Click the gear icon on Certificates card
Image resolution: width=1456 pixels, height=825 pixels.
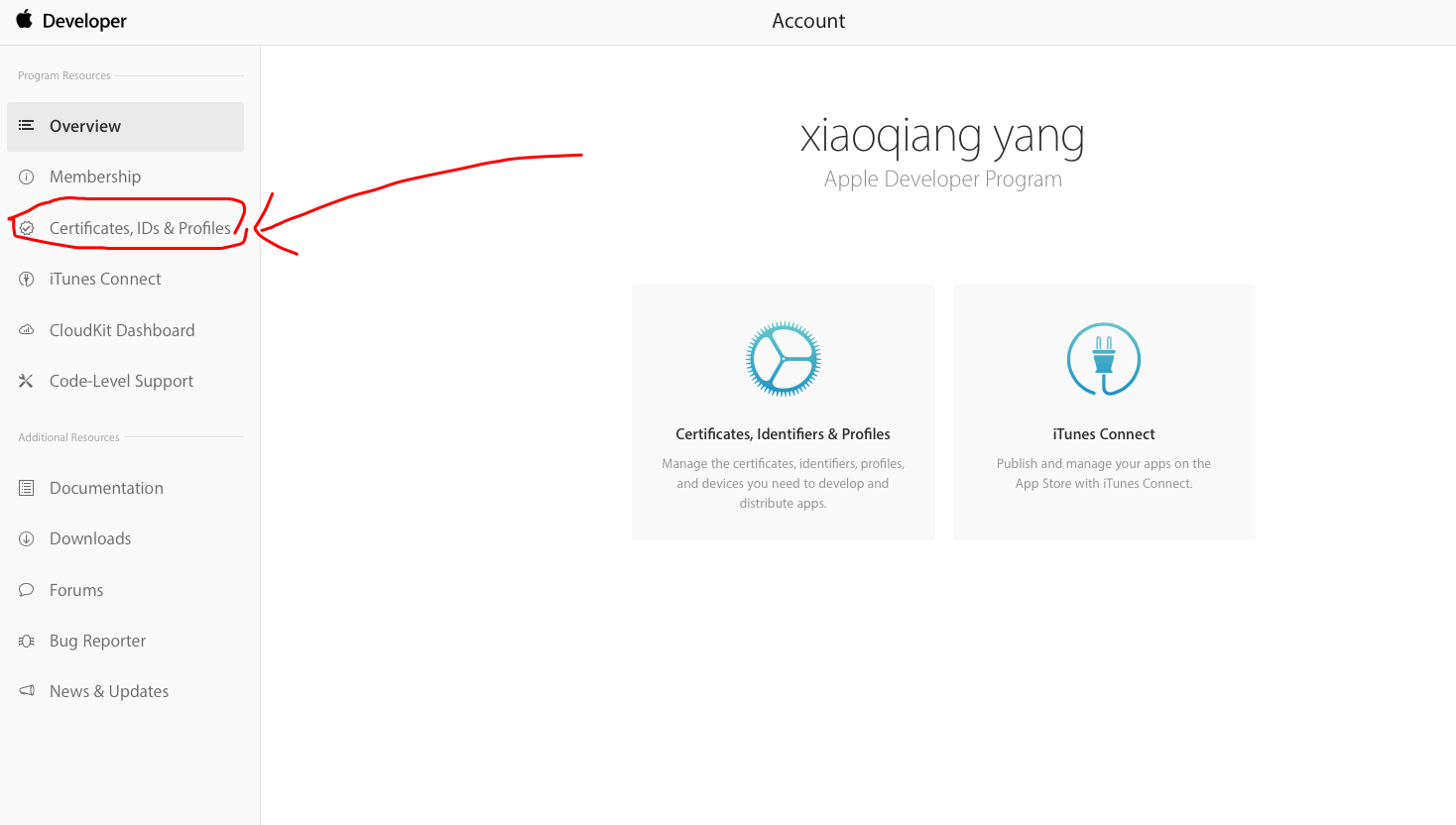784,359
